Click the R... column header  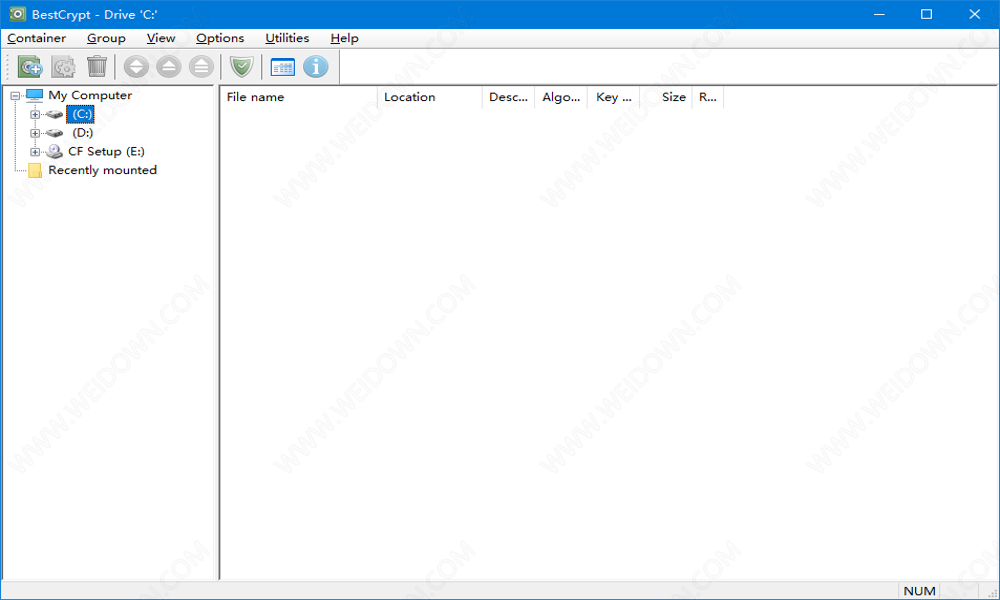(x=708, y=97)
